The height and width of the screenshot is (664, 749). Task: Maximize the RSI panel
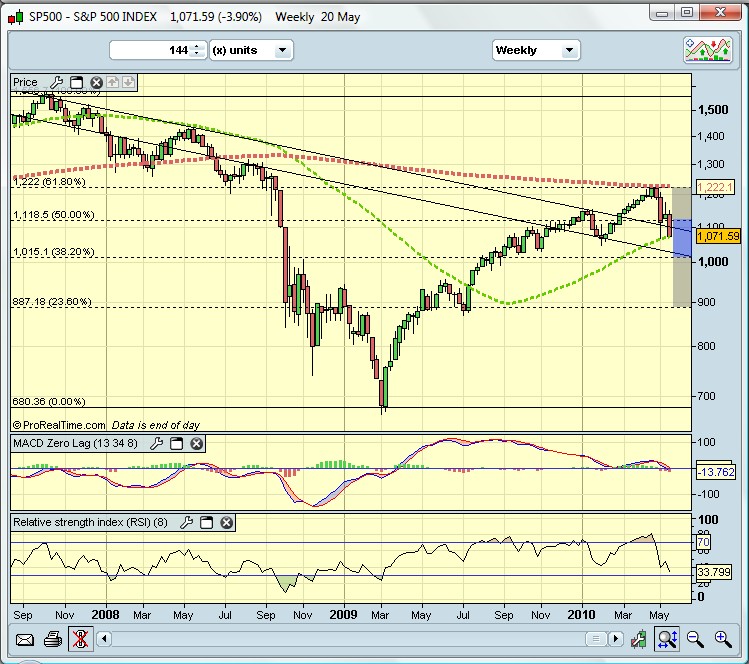[206, 523]
